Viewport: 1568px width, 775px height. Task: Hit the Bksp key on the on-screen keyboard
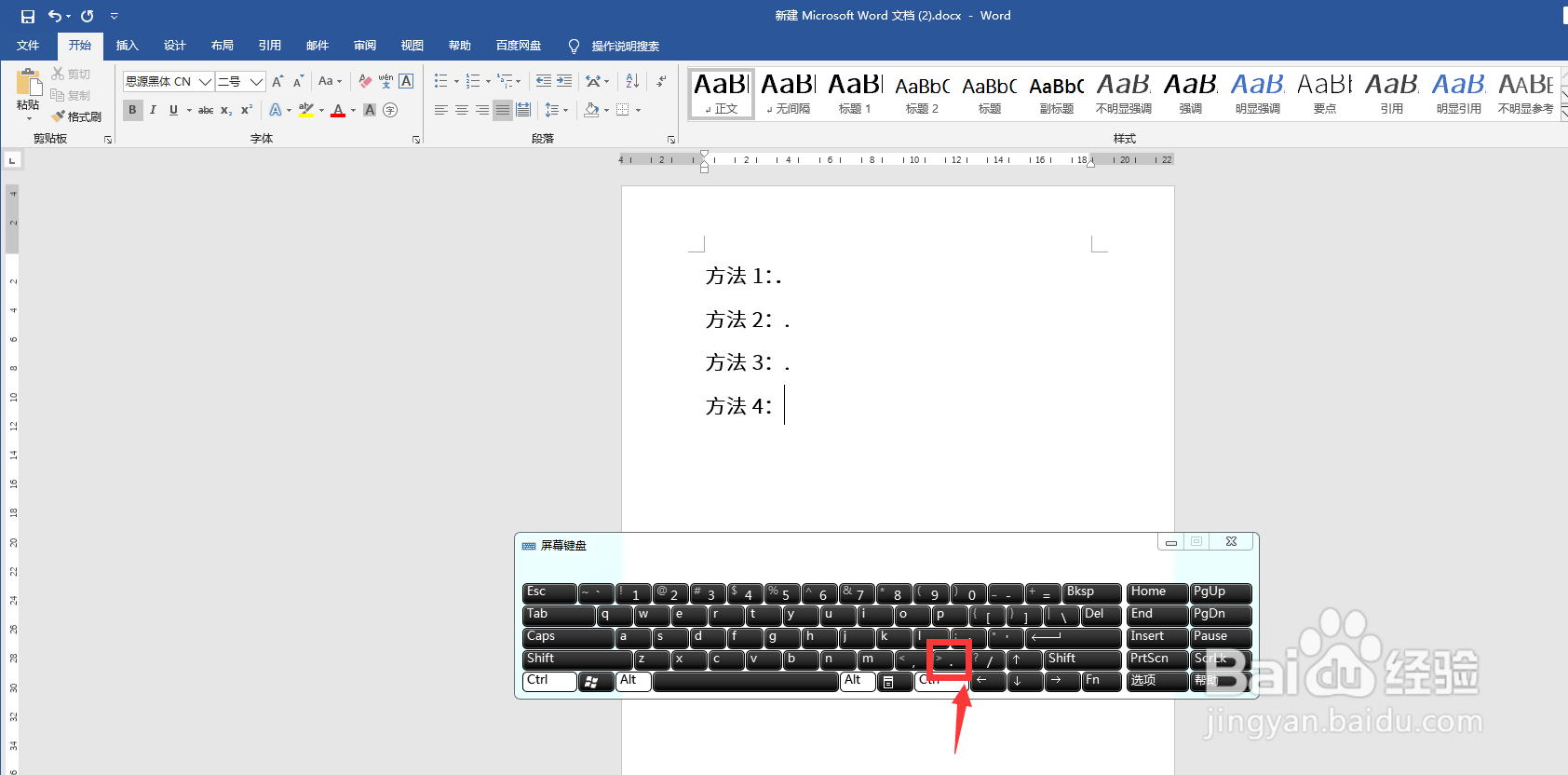coord(1092,593)
